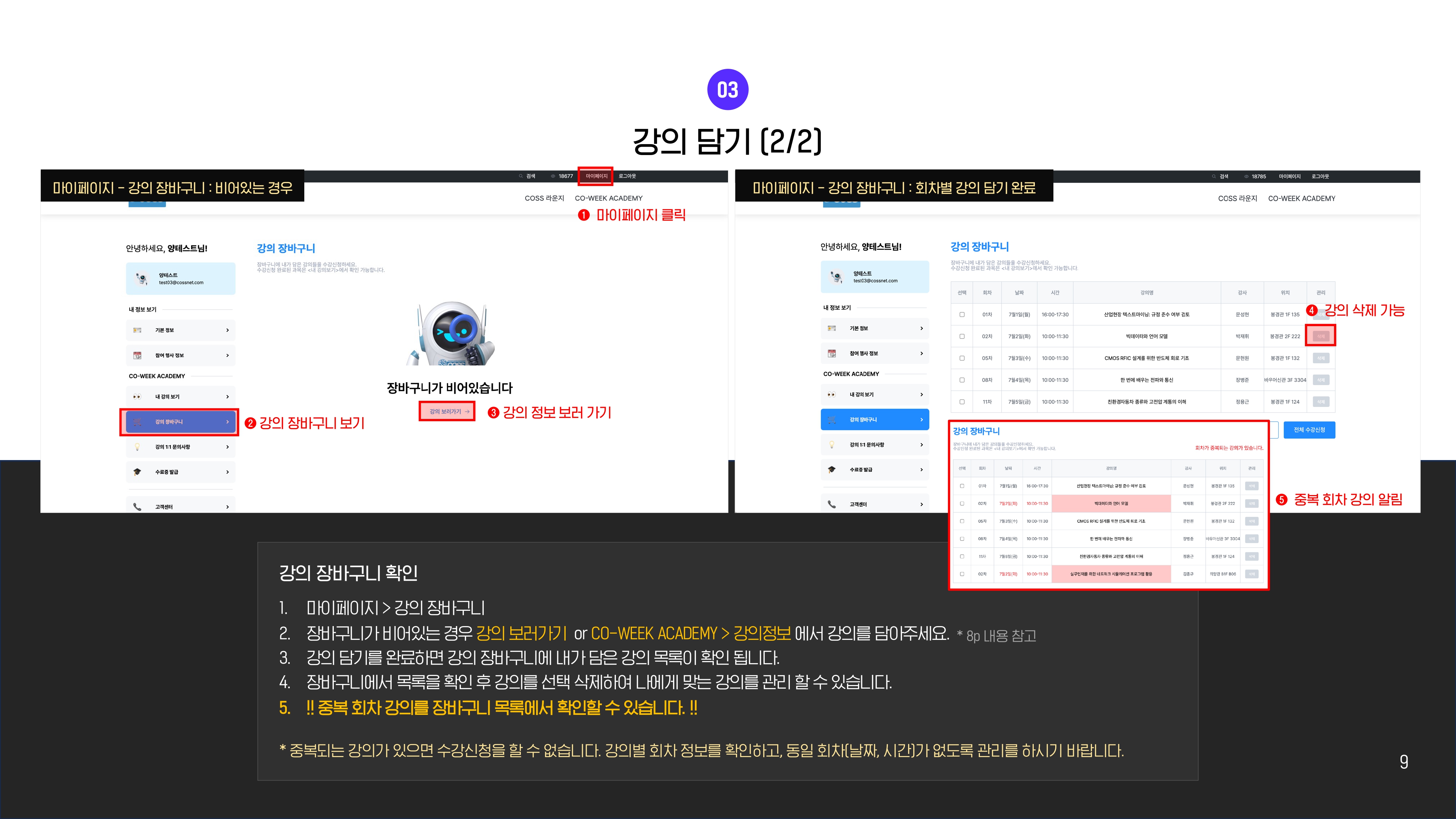
Task: Check the 01차 row checkbox in main cart table
Action: click(x=961, y=315)
